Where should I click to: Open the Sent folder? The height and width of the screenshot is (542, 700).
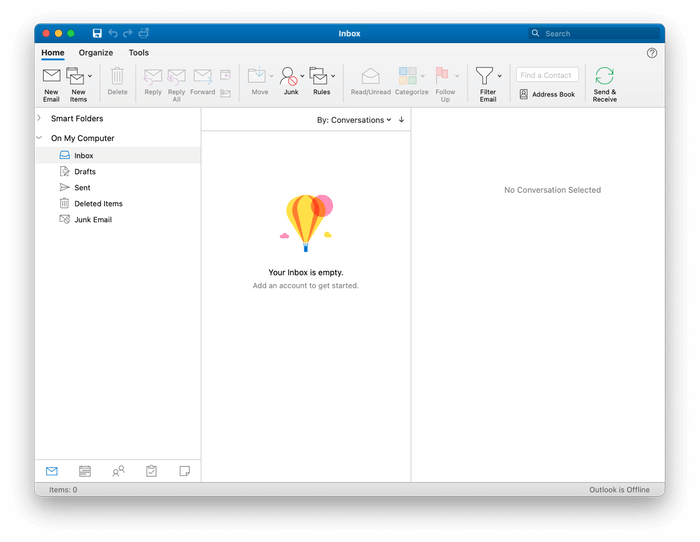[118, 188]
